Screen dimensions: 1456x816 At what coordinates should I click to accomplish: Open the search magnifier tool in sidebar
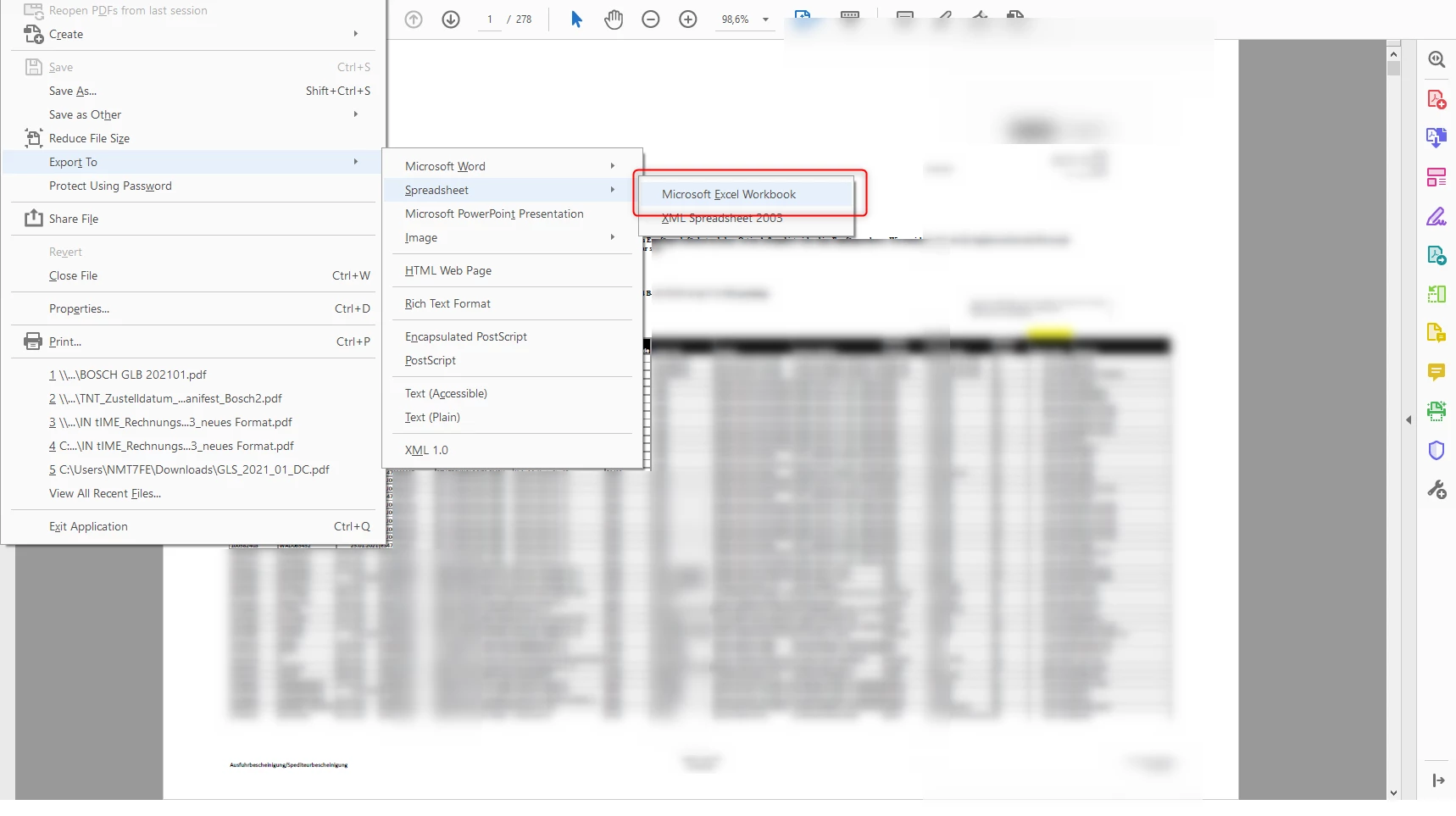click(x=1437, y=59)
